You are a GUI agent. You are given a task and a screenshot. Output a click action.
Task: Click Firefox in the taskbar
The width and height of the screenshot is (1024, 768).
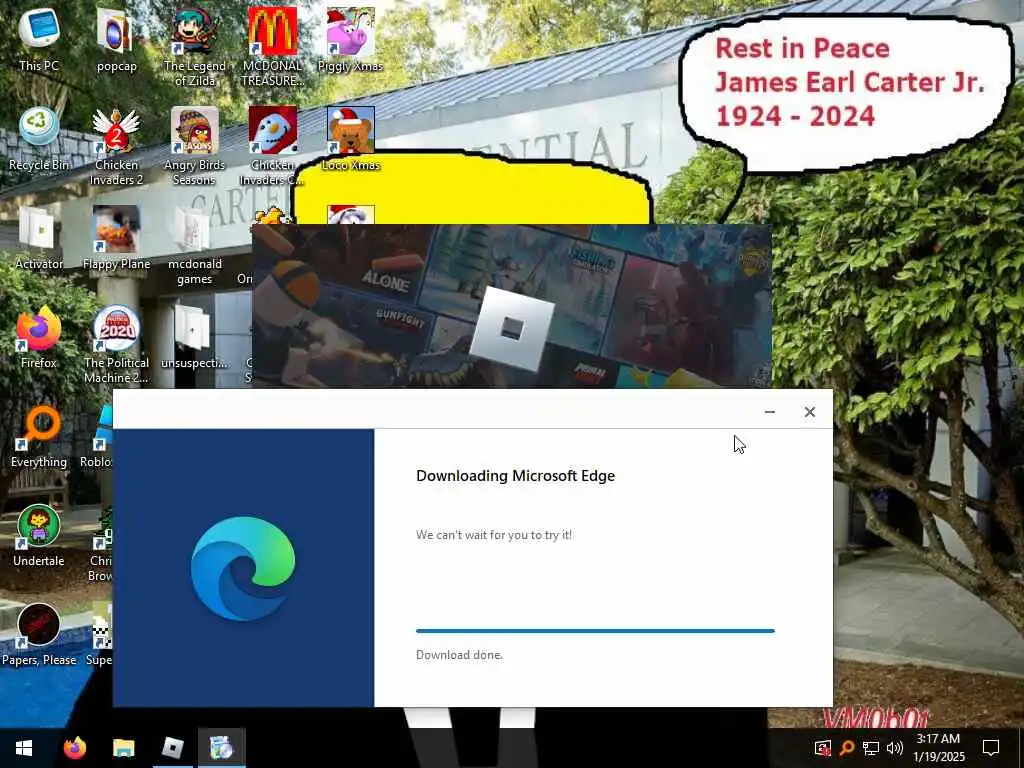(74, 748)
